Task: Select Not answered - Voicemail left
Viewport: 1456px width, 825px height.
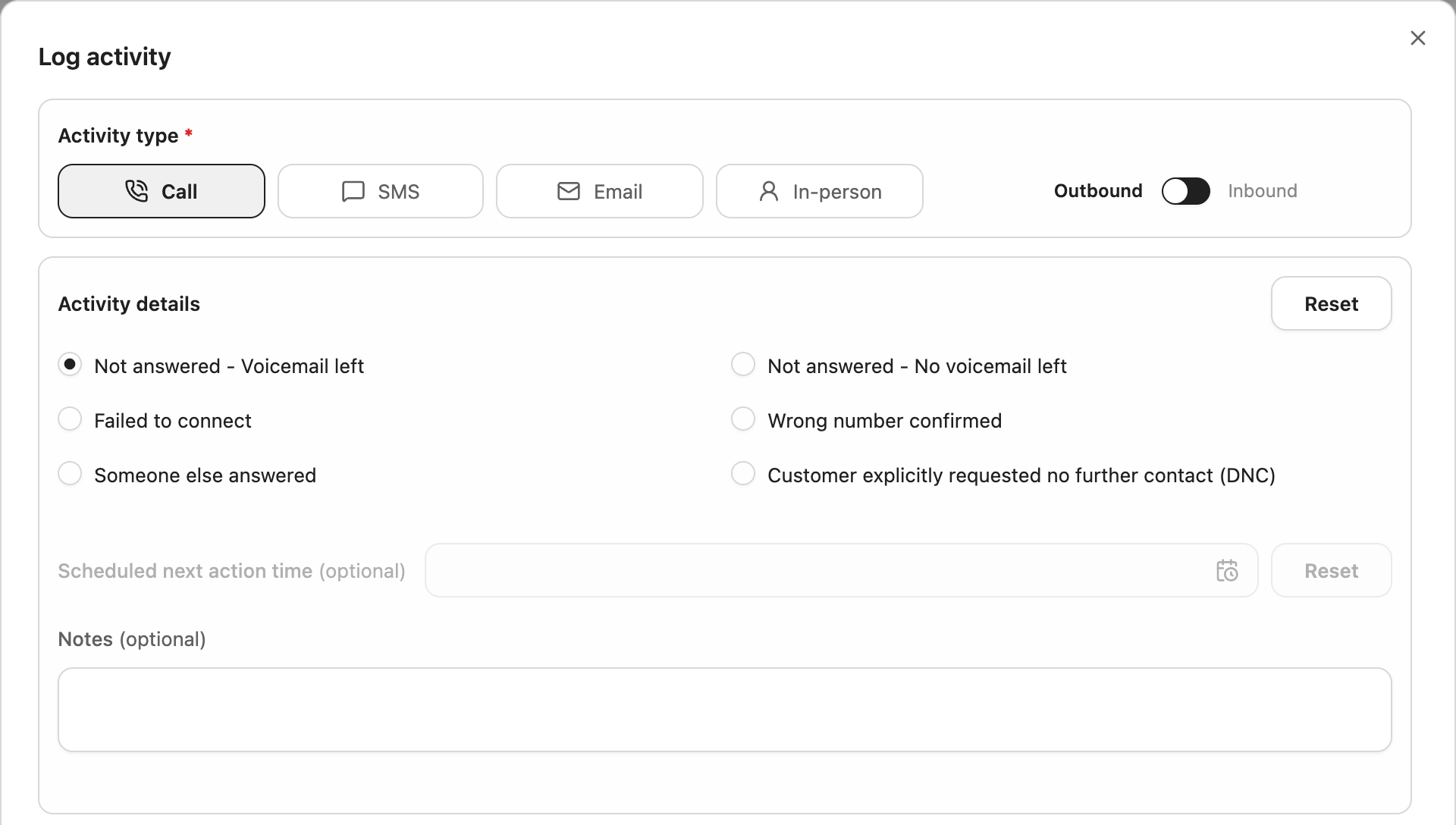Action: point(70,365)
